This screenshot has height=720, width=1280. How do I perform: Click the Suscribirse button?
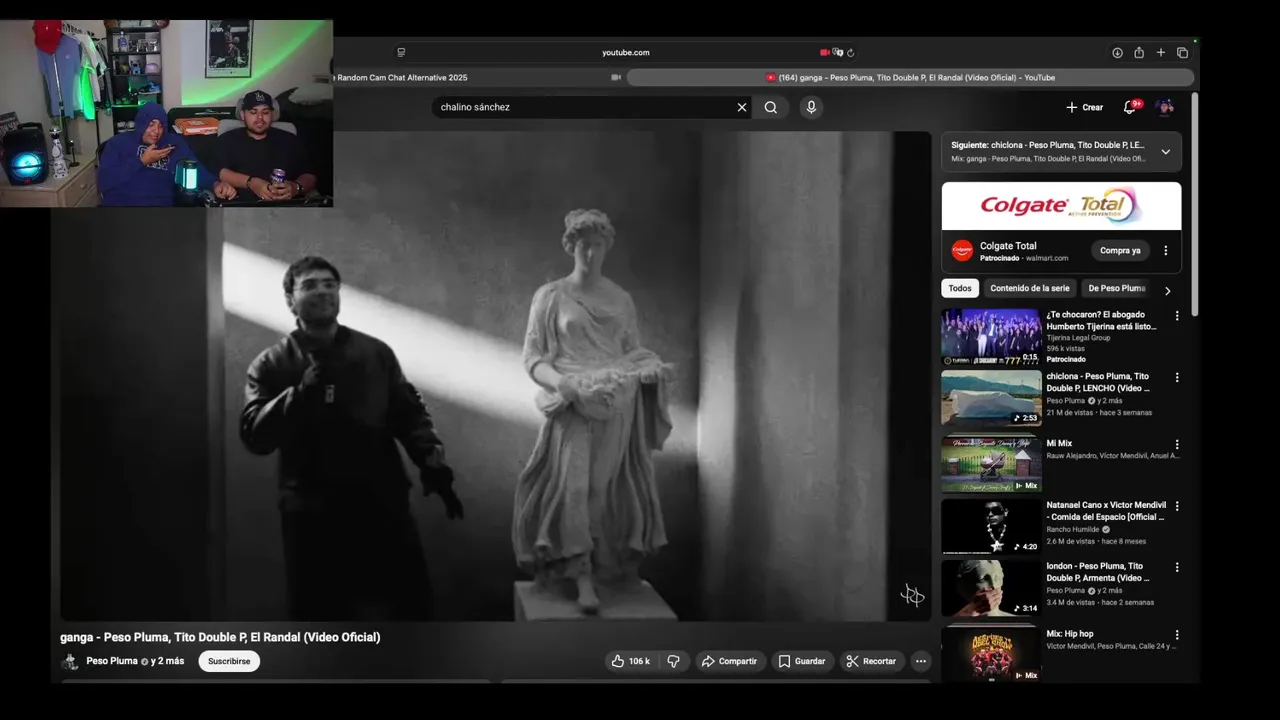point(229,661)
